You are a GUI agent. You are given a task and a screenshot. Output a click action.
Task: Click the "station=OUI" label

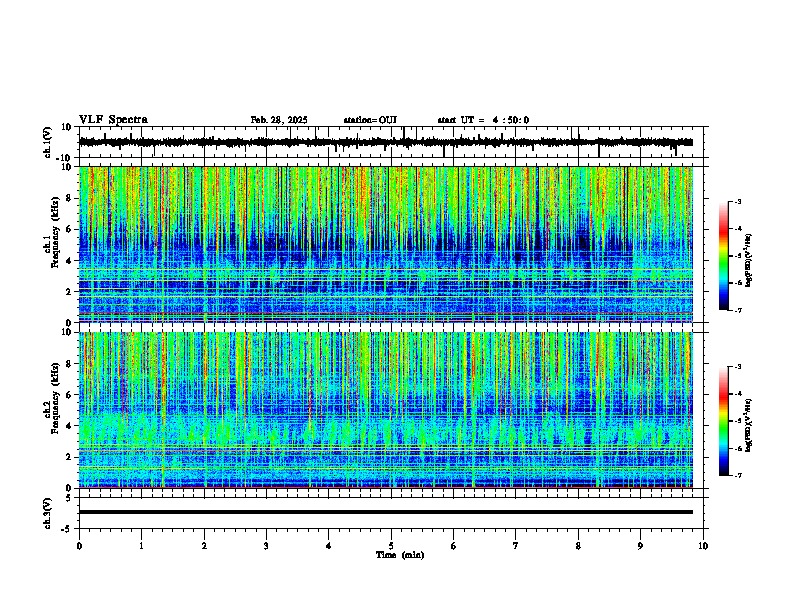click(370, 120)
